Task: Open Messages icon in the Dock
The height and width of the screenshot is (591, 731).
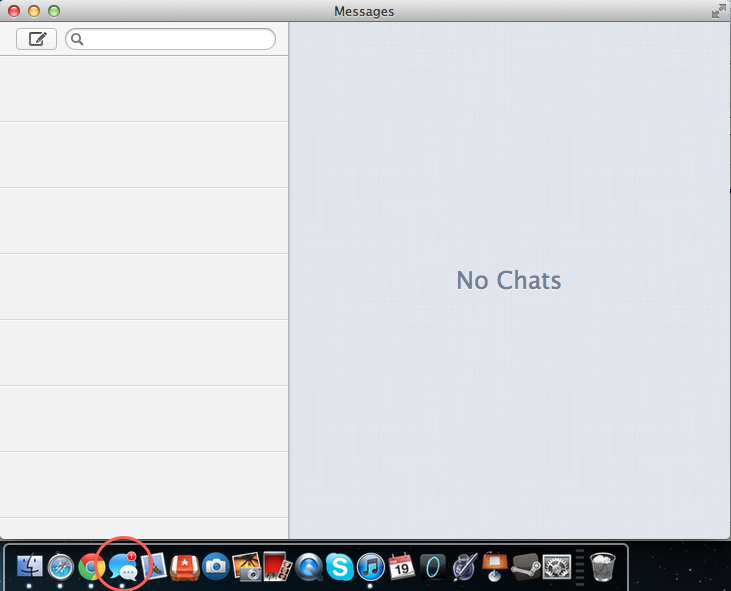Action: tap(123, 567)
